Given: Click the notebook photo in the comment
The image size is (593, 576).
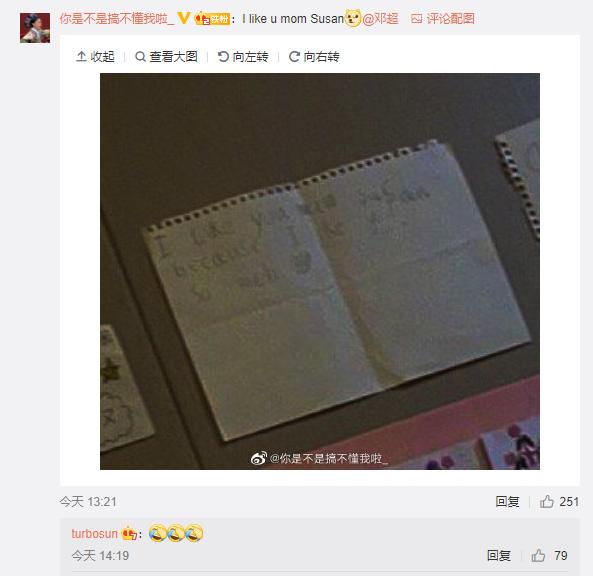Looking at the screenshot, I should coord(320,271).
